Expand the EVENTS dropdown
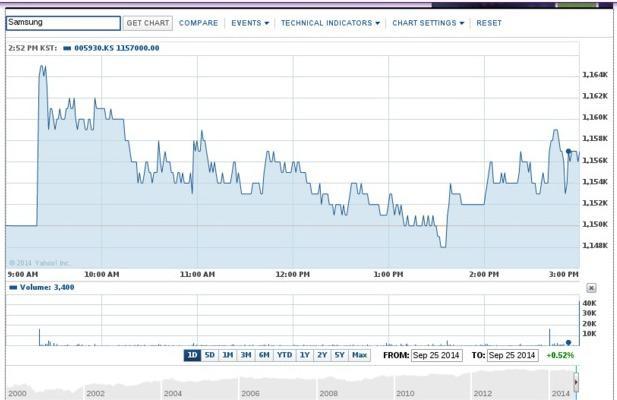This screenshot has width=617, height=400. 250,23
